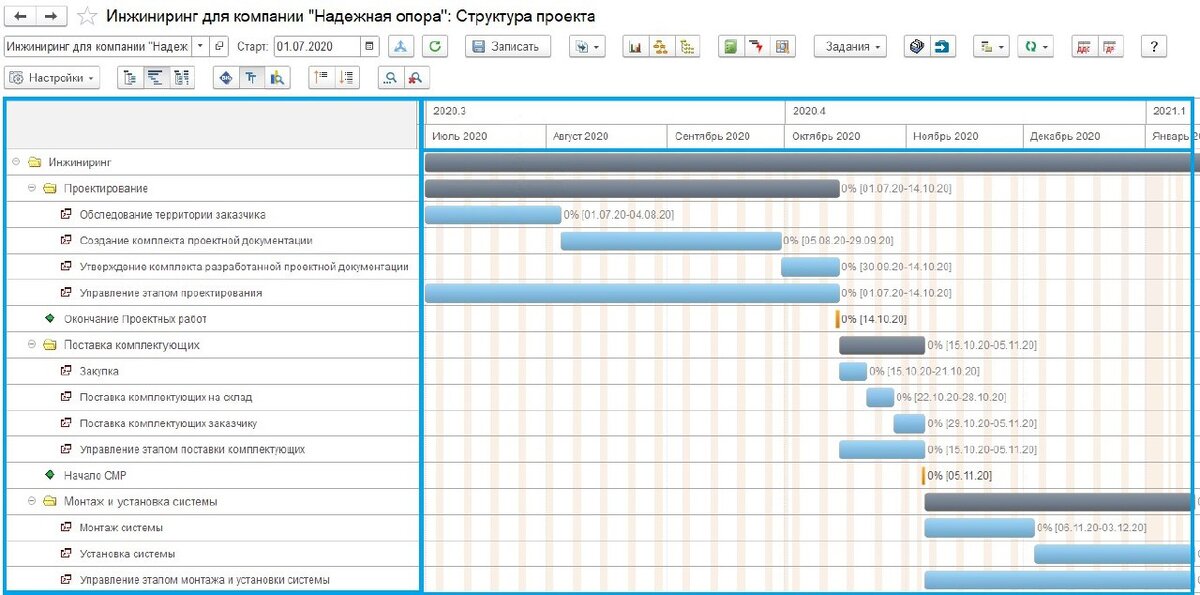1200x595 pixels.
Task: Click quarter header 2020.4
Action: 966,111
